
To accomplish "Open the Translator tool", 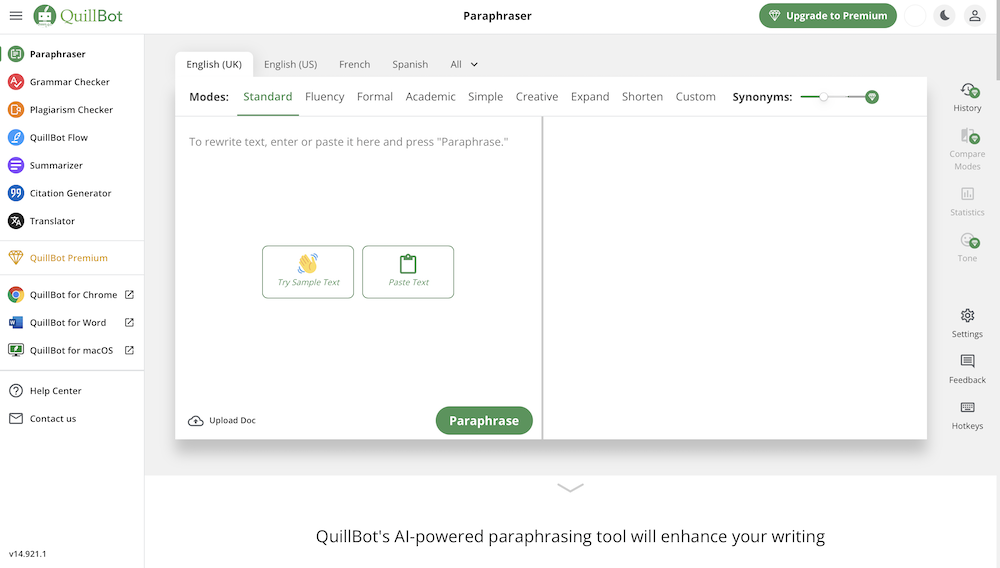I will point(52,221).
